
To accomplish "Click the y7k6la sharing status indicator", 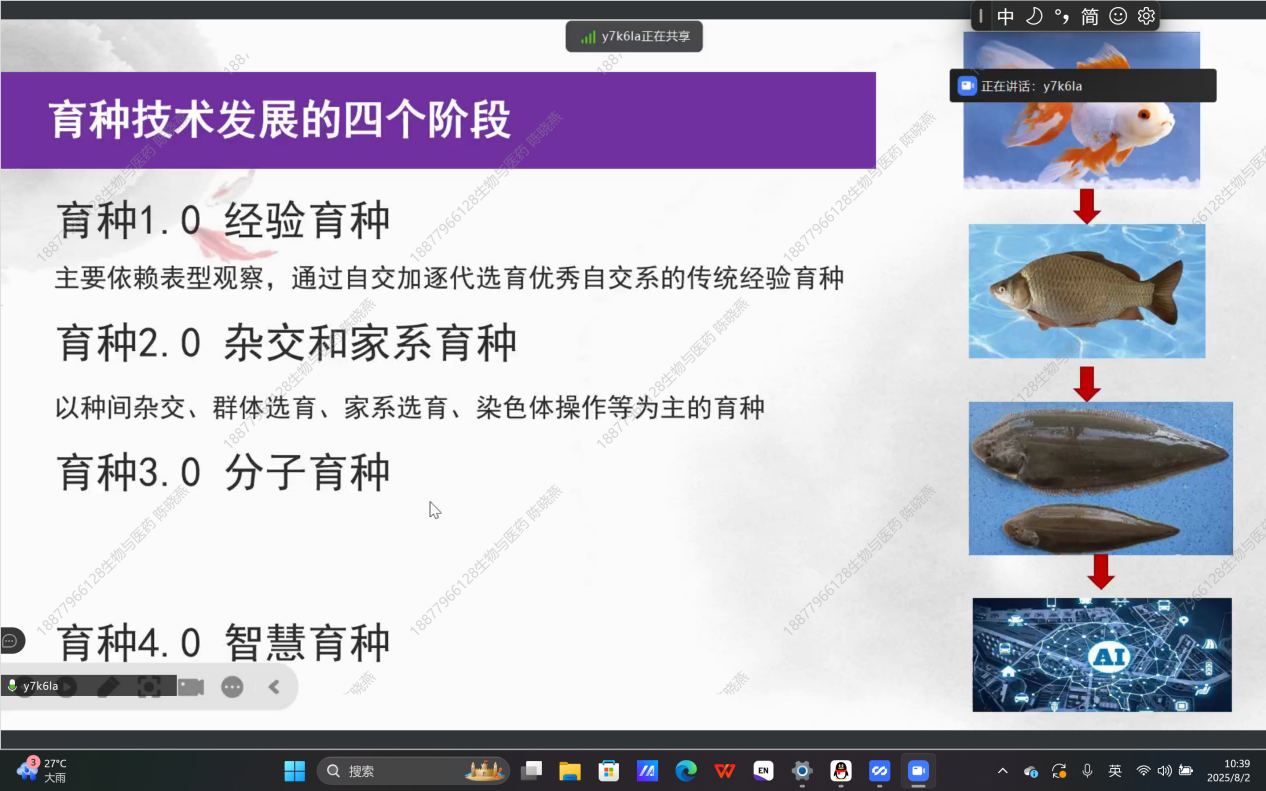I will click(634, 37).
